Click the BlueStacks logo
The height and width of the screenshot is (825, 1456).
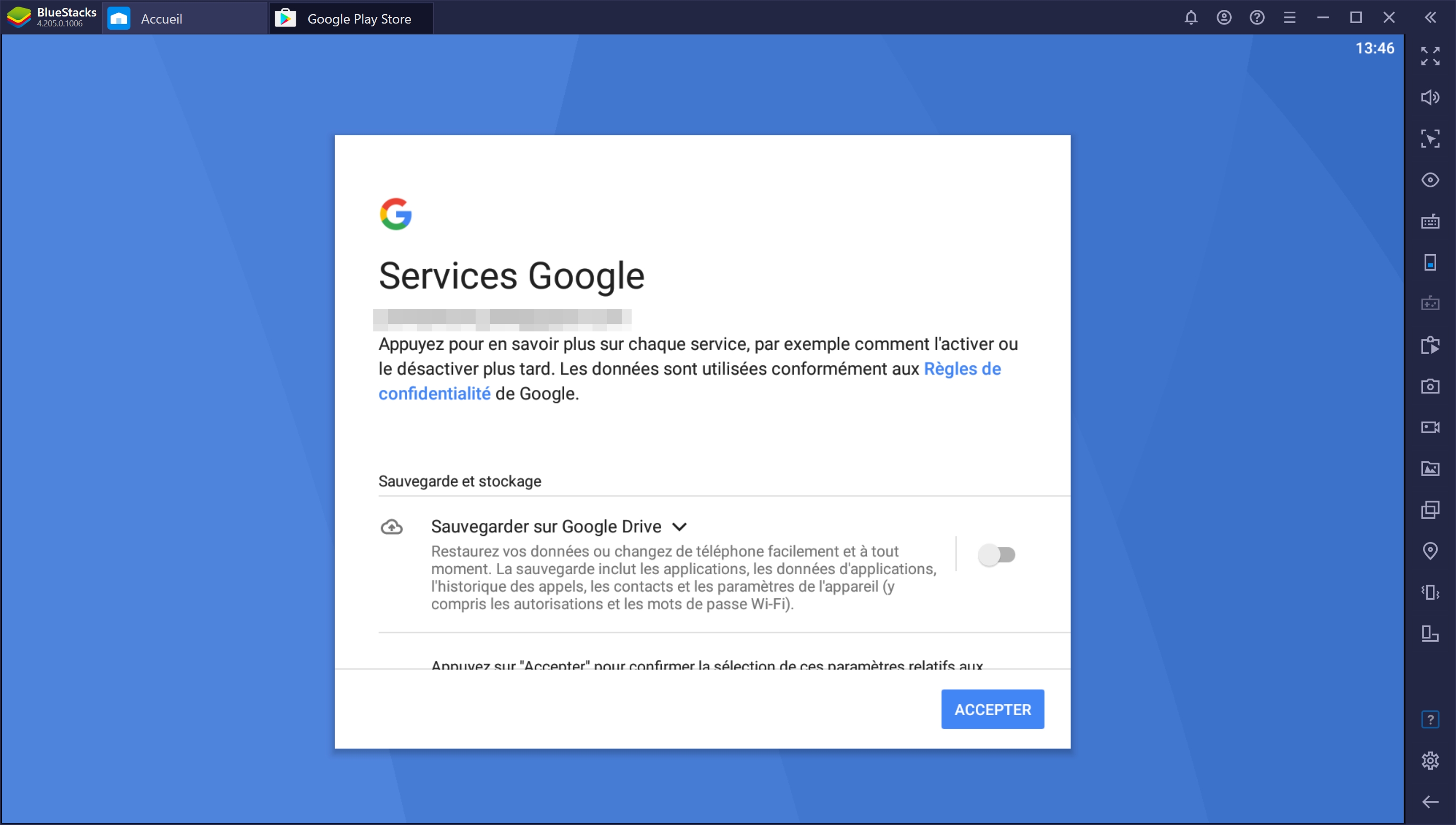click(x=19, y=17)
